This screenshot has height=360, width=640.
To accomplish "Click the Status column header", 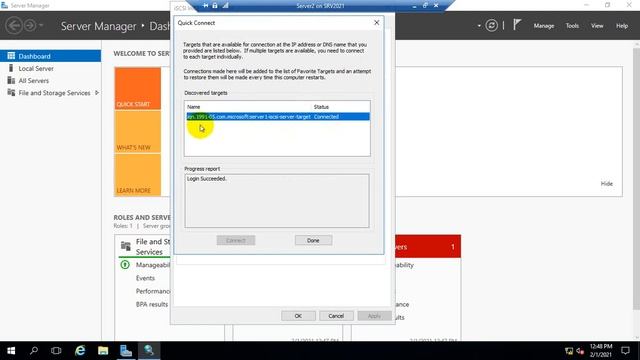I will tap(321, 107).
